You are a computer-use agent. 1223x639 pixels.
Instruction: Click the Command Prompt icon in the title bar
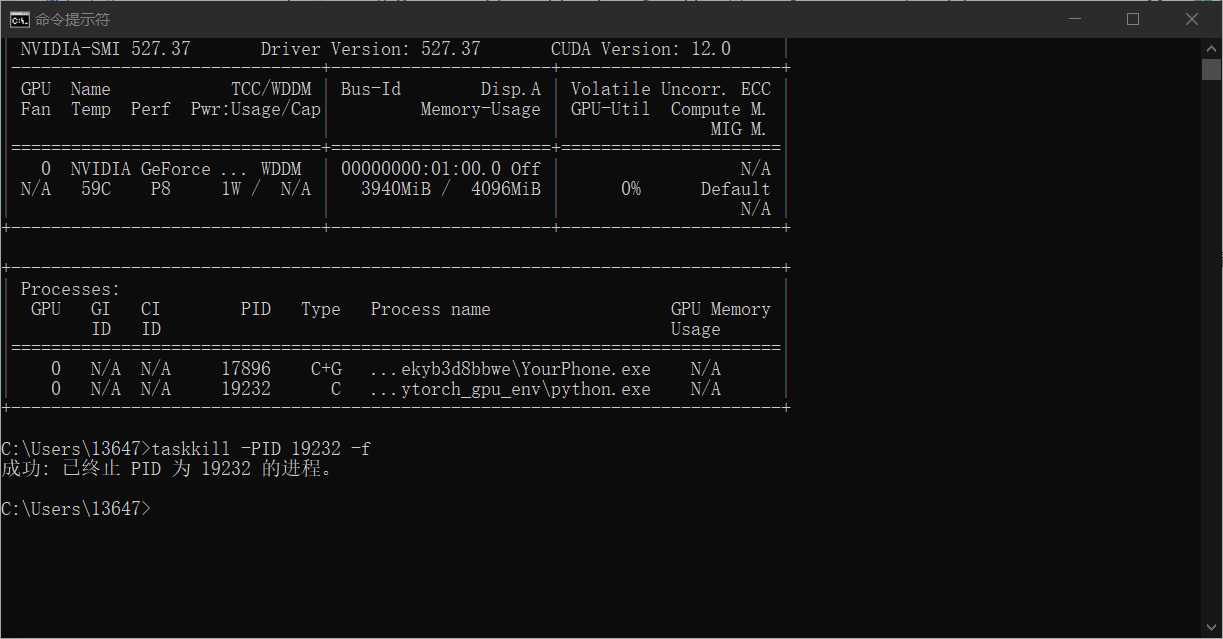coord(18,19)
